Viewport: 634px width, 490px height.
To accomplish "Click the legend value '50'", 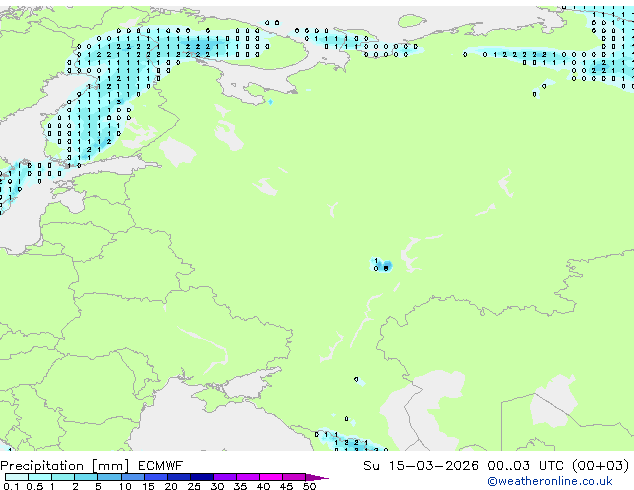I will click(309, 486).
